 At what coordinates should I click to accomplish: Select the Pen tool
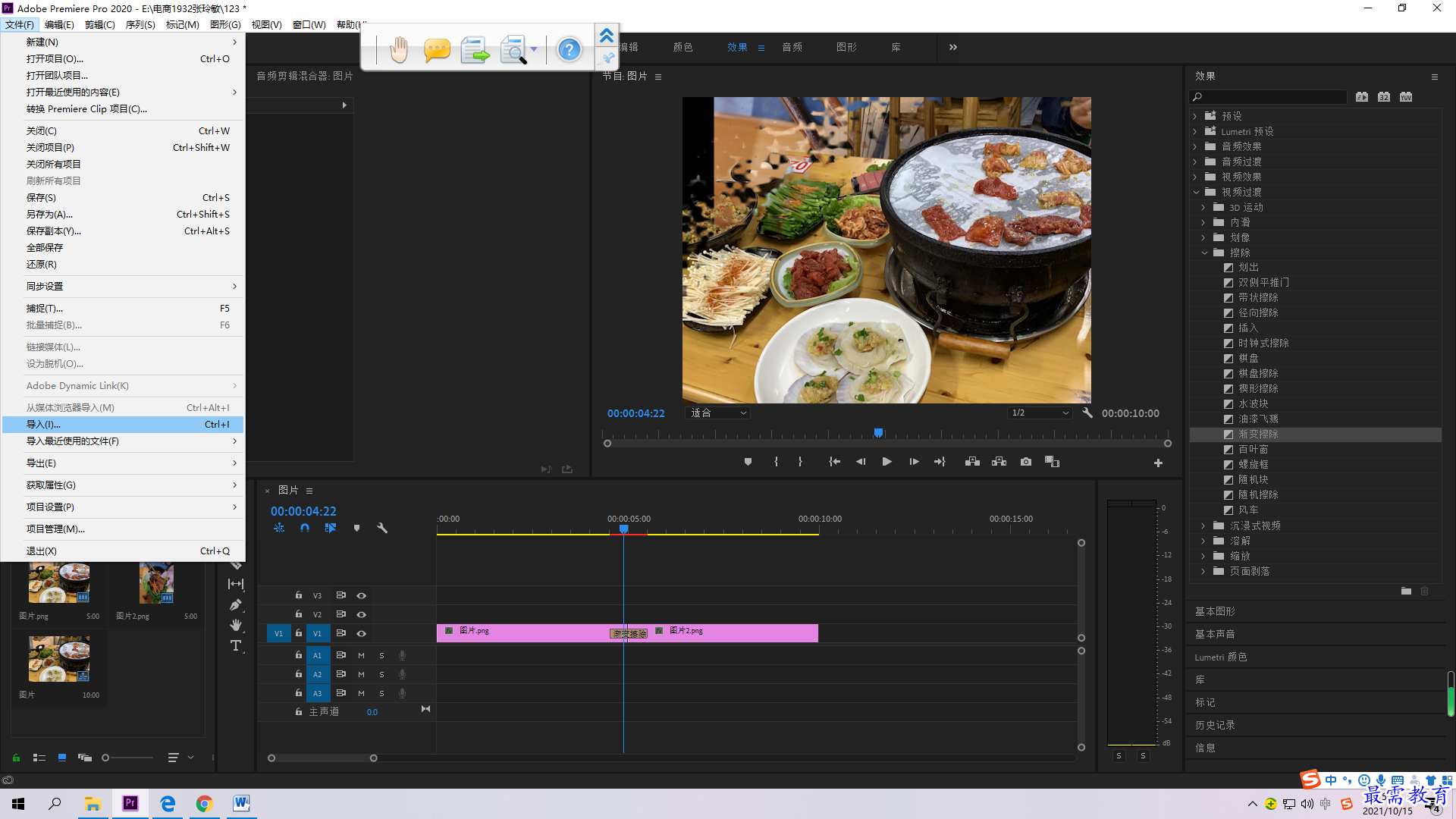236,604
